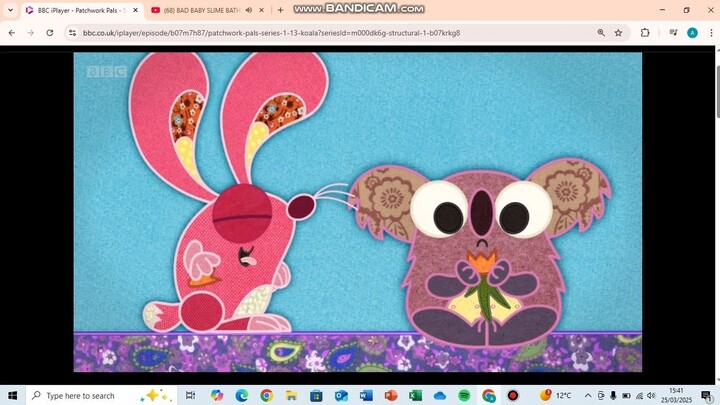Open a new browser tab
Viewport: 720px width, 405px height.
click(280, 10)
